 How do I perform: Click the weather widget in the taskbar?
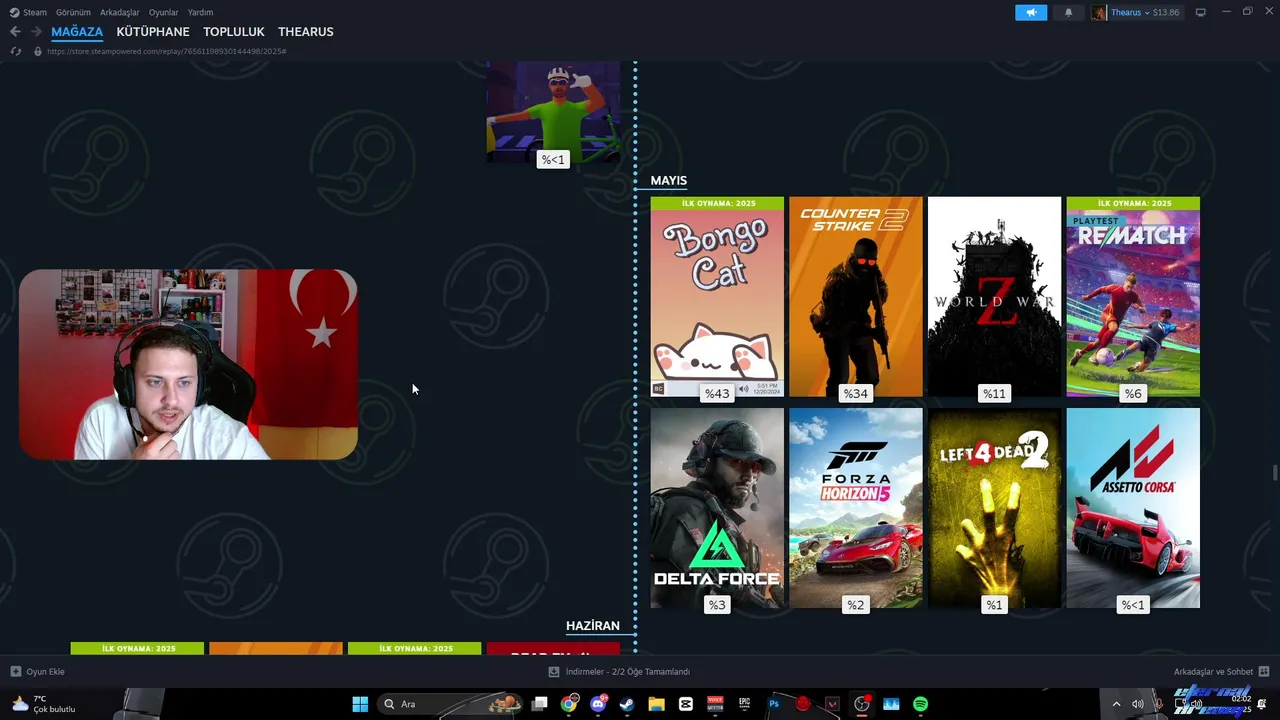[x=42, y=704]
